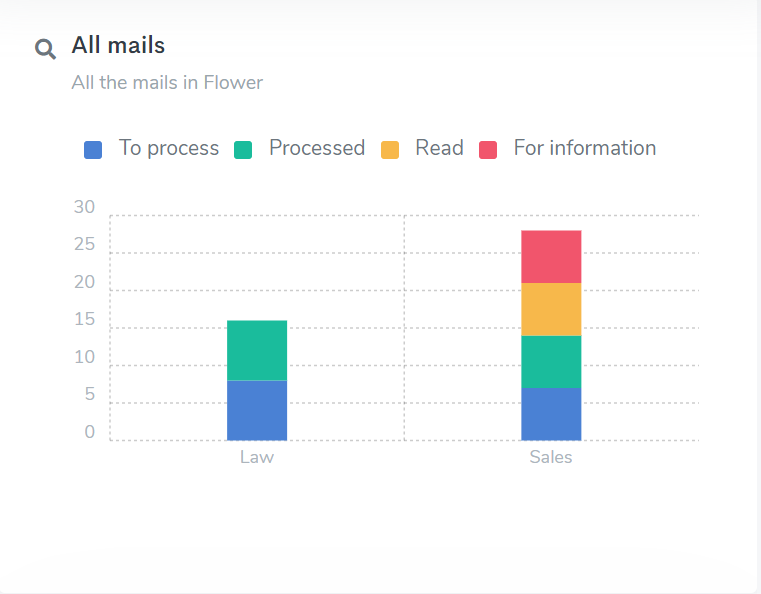
Task: Select the green segment of the Sales bar
Action: 551,361
